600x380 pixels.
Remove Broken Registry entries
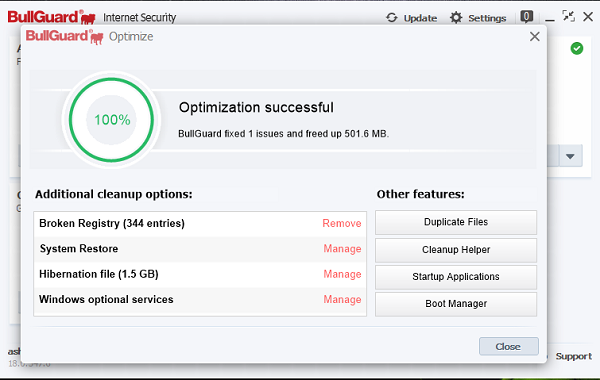tap(342, 223)
